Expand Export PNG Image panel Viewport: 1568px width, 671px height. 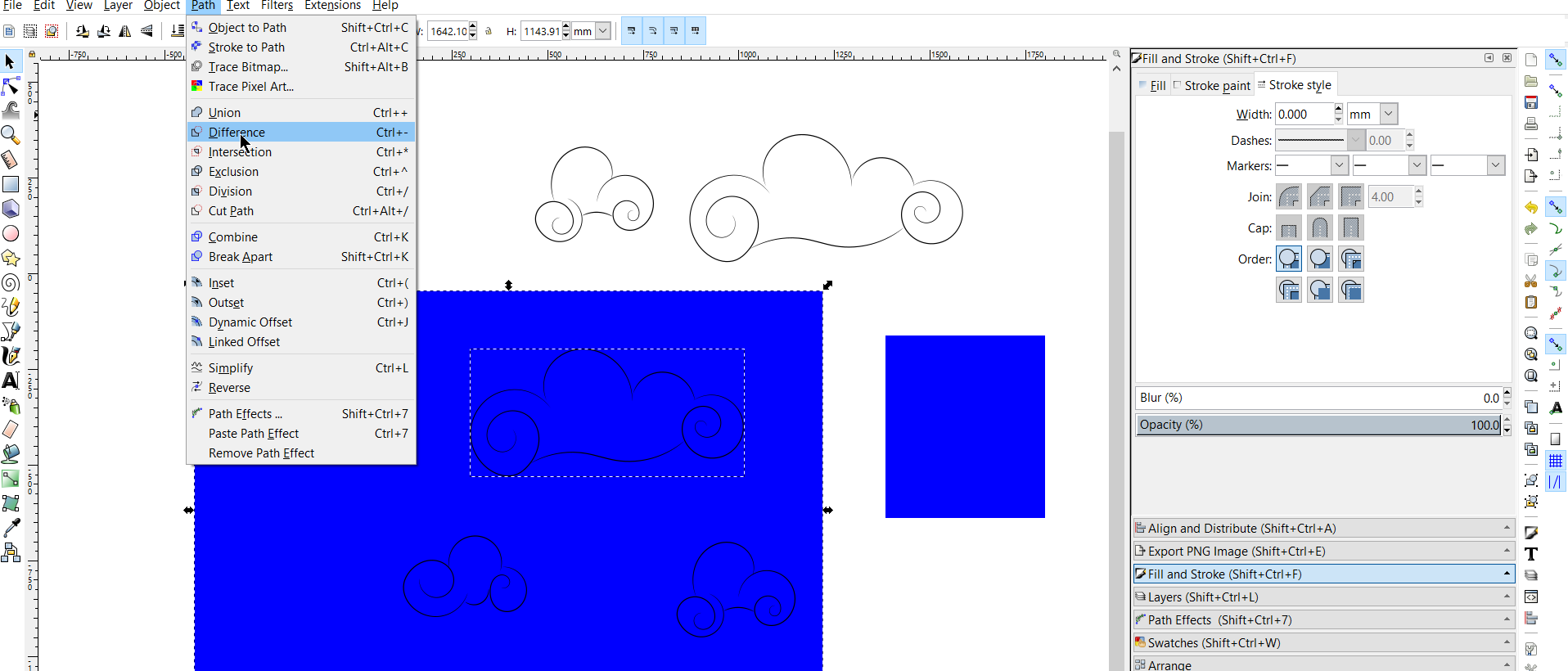(1323, 551)
